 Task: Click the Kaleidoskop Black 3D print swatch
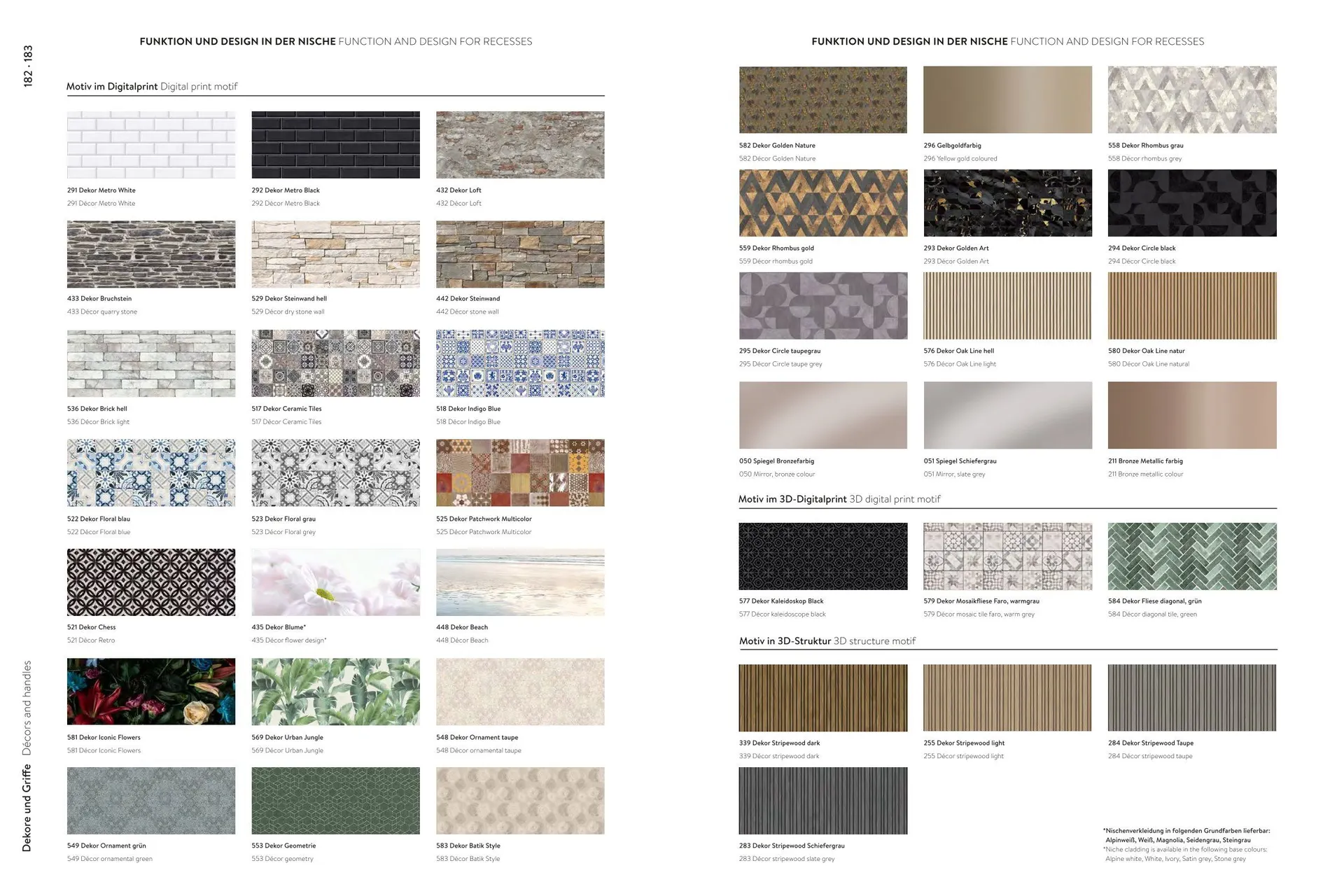[x=822, y=556]
